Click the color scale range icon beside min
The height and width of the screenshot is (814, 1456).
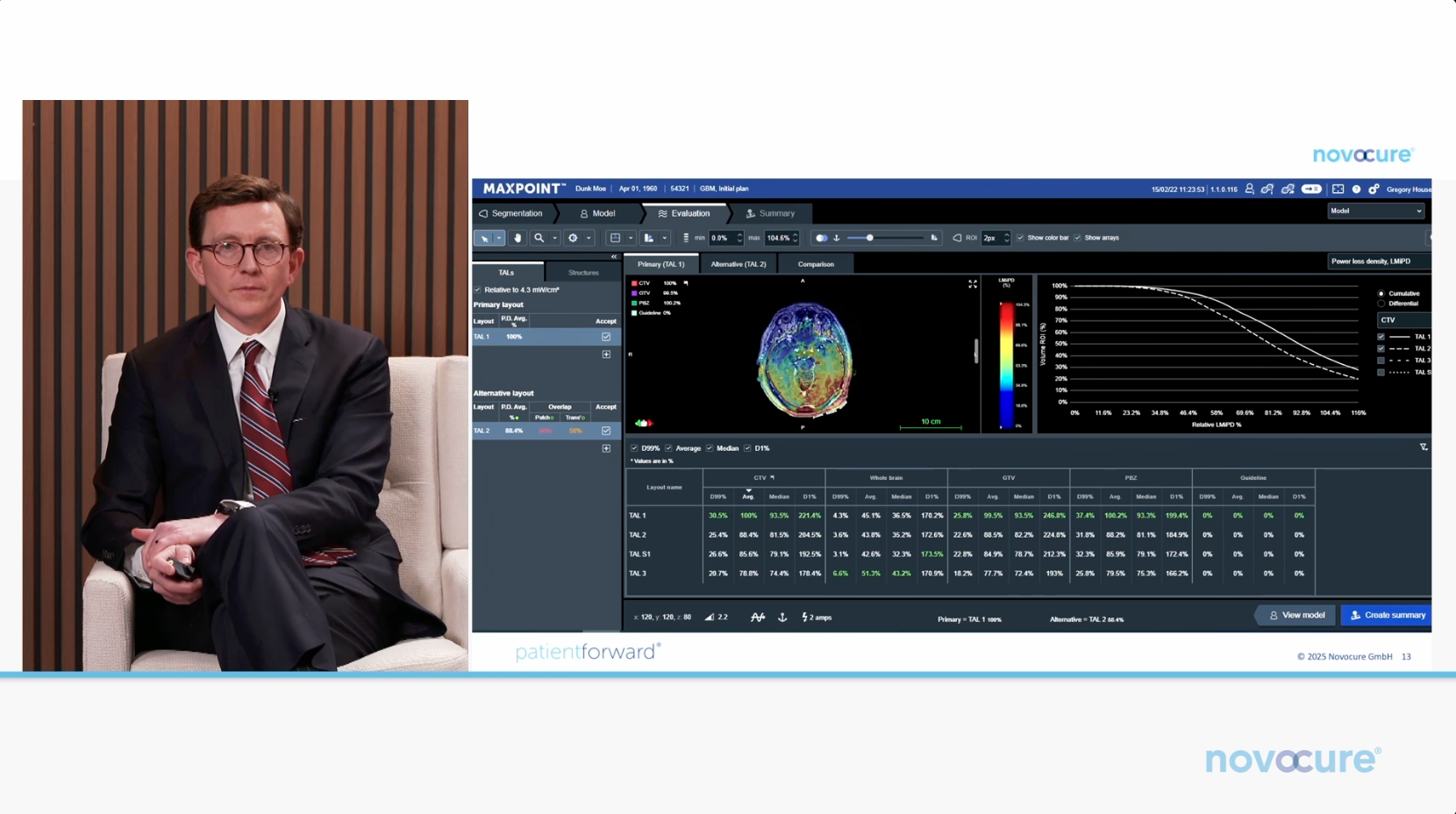[x=686, y=238]
